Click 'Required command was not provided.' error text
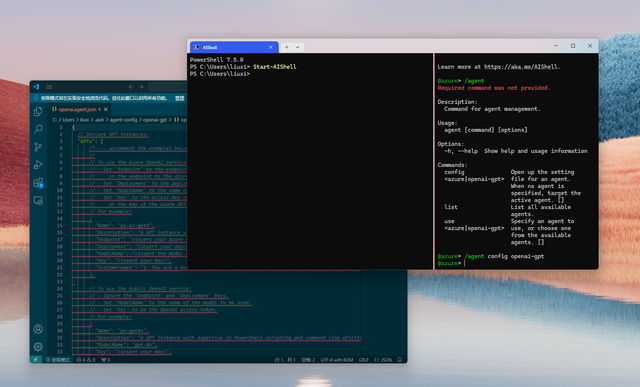Image resolution: width=640 pixels, height=387 pixels. coord(494,88)
